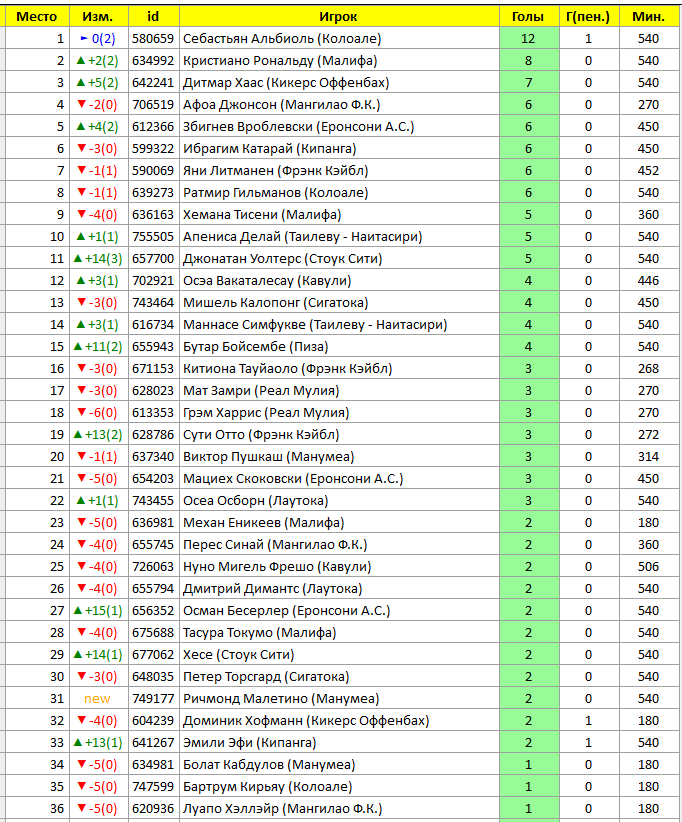Select change cell '0(2)'

(99, 39)
